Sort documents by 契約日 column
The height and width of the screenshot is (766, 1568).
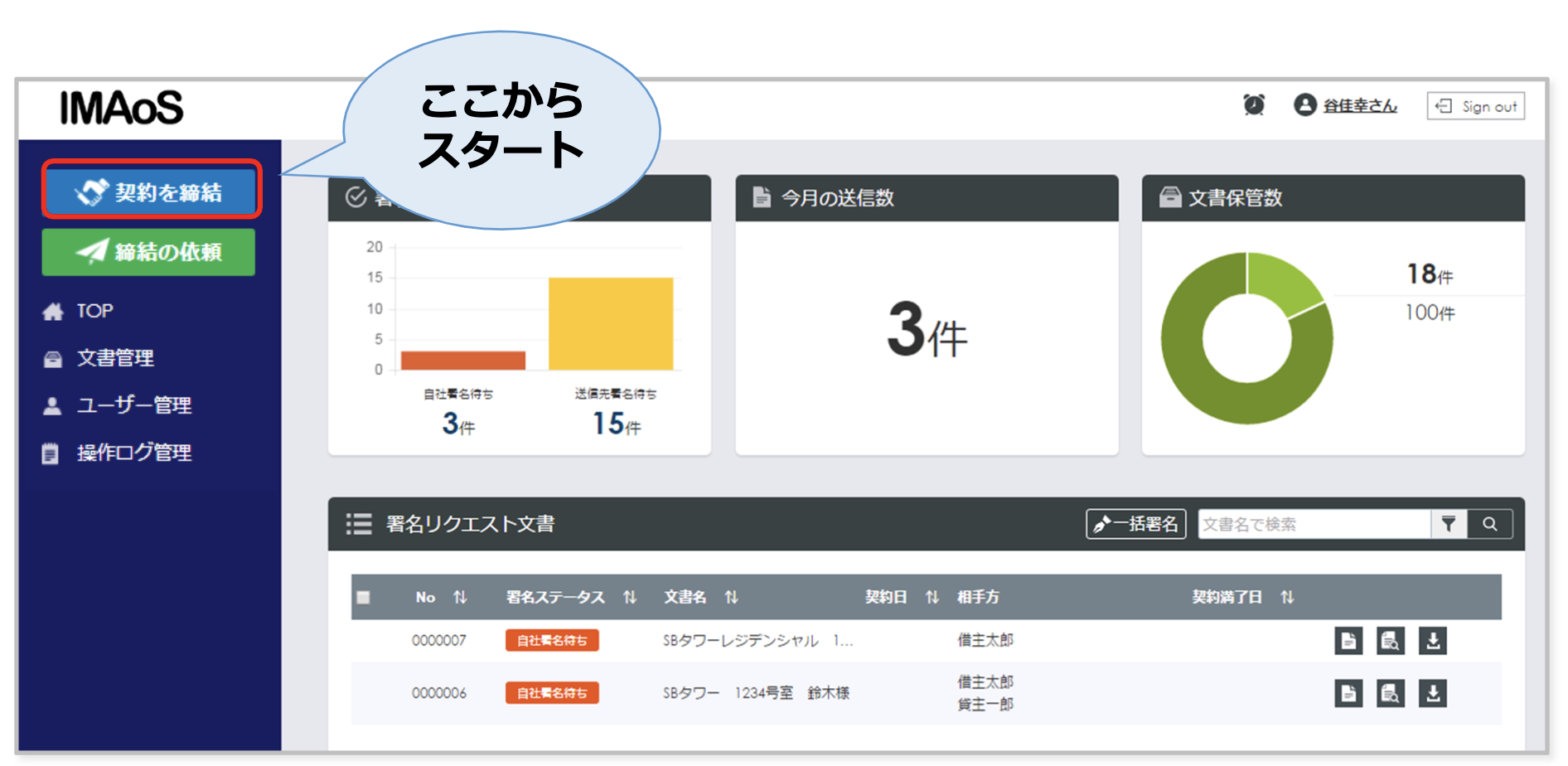tap(933, 597)
